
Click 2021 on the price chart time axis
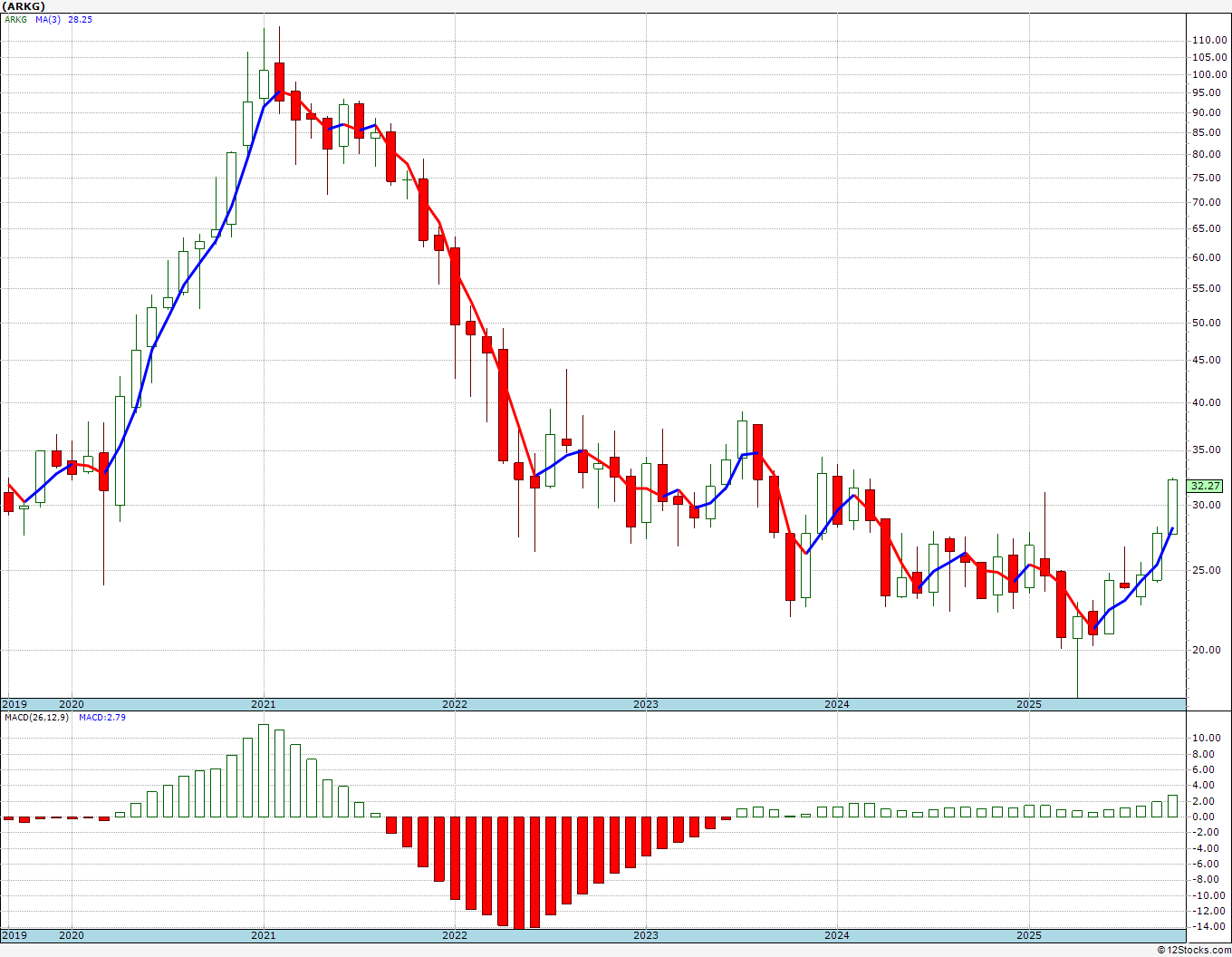(x=263, y=704)
